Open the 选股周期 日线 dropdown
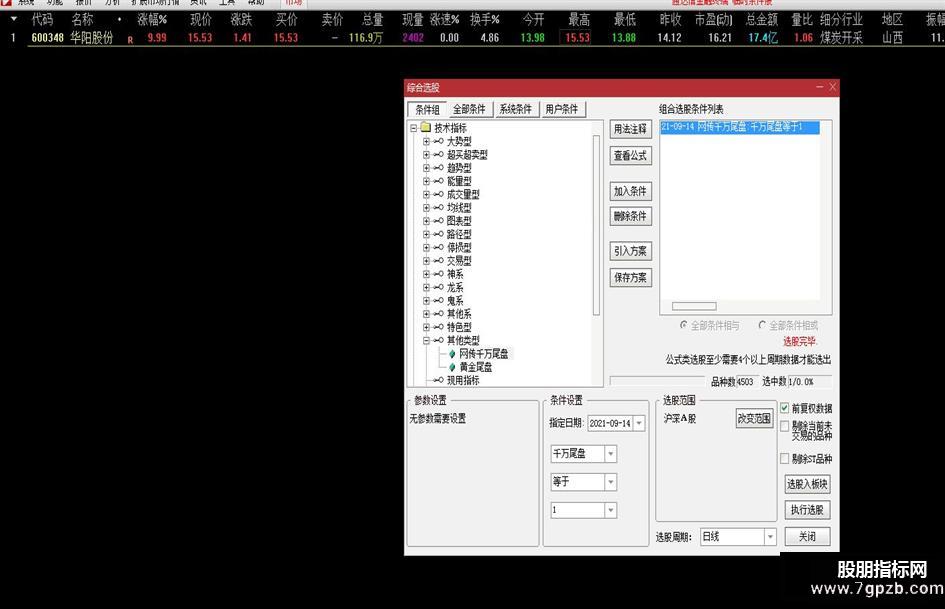 tap(770, 537)
